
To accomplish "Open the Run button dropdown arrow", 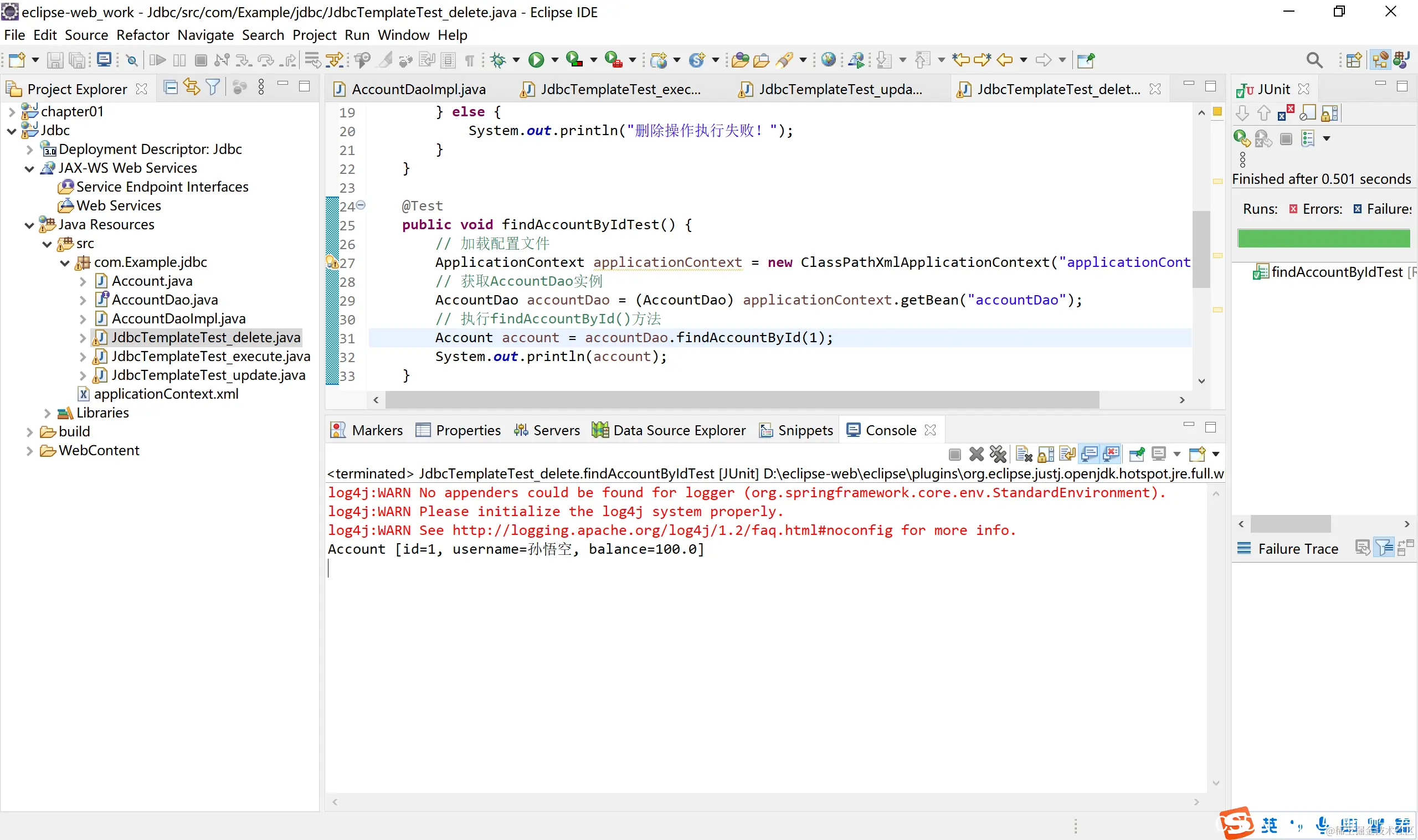I will [x=555, y=60].
